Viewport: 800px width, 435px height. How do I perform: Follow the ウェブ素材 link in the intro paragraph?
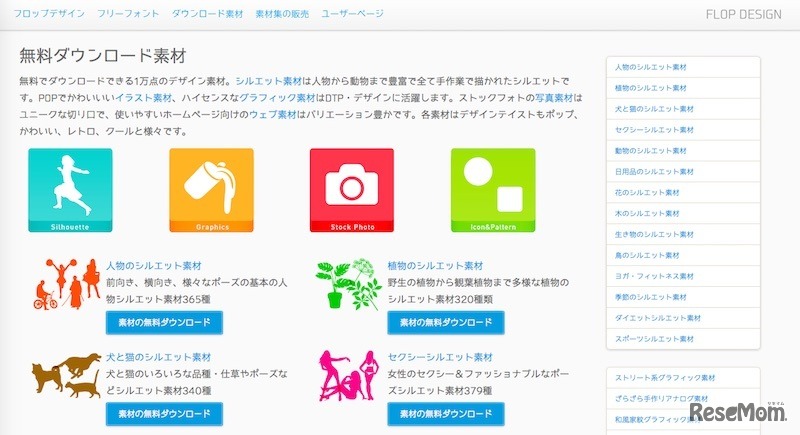272,115
